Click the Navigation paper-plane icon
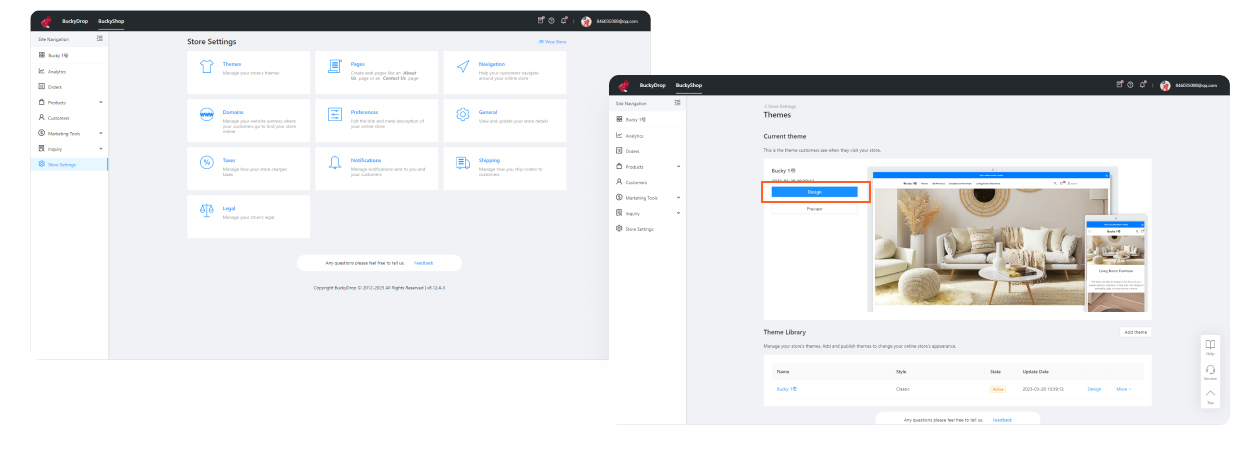Image resolution: width=1260 pixels, height=475 pixels. [x=463, y=67]
